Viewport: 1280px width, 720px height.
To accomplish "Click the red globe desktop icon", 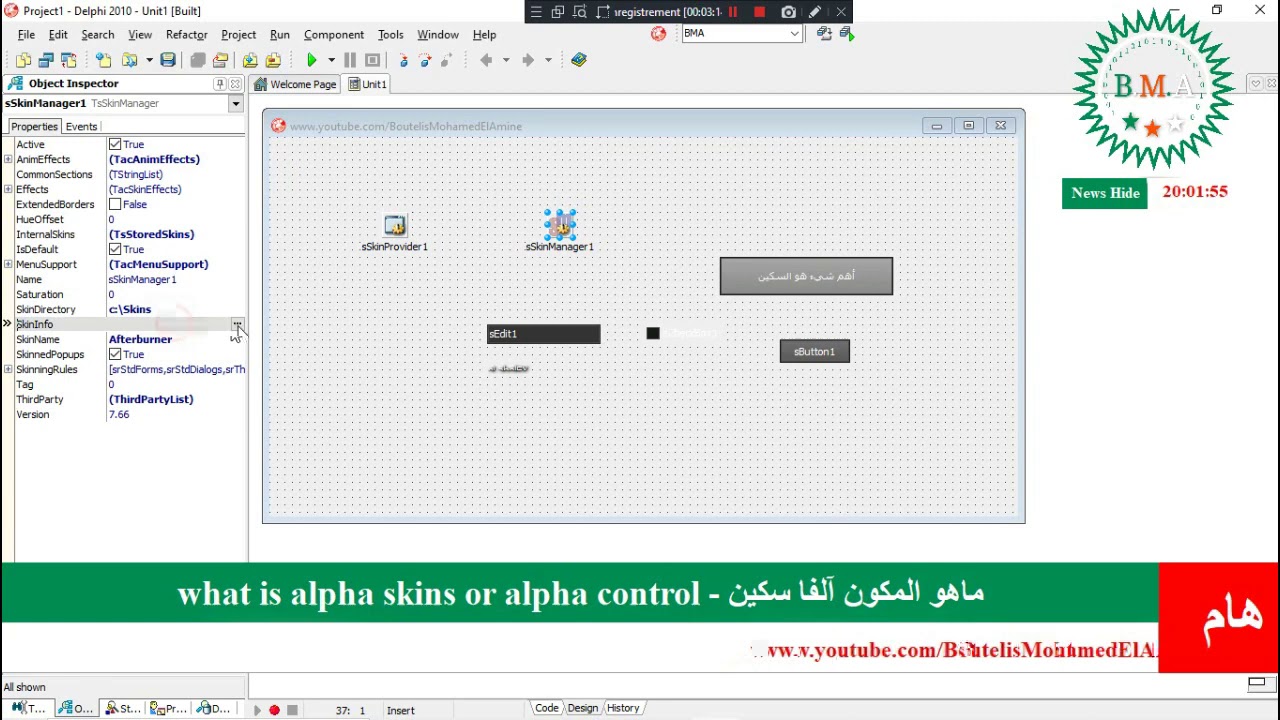I will [x=658, y=34].
